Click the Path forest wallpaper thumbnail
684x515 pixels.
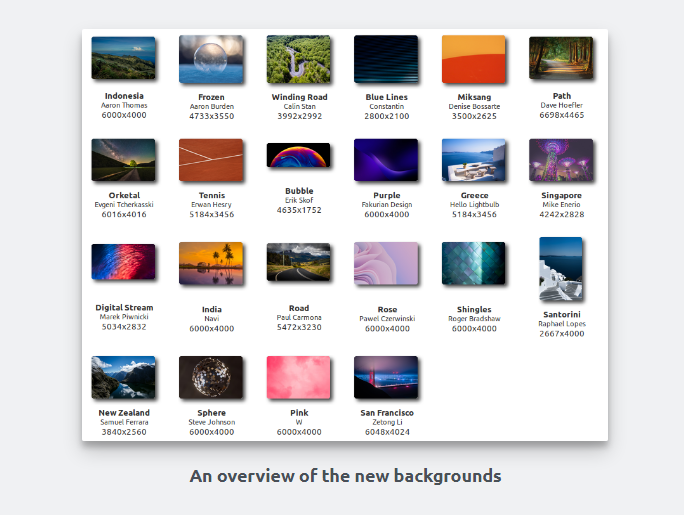(561, 58)
